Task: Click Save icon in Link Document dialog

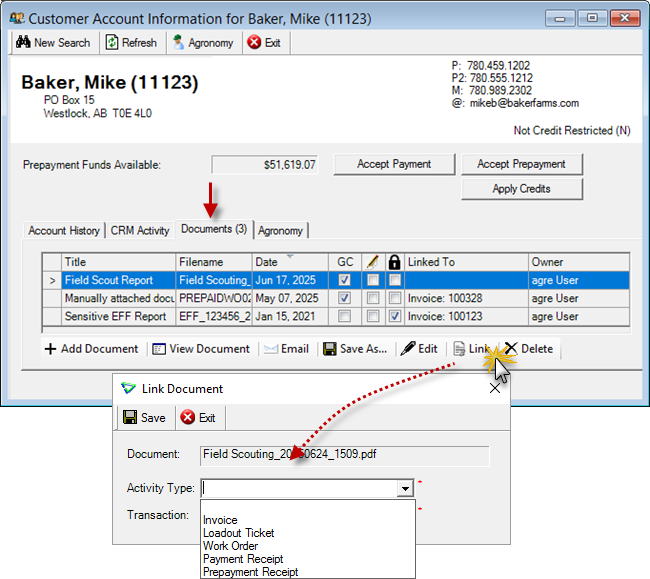Action: [x=130, y=417]
